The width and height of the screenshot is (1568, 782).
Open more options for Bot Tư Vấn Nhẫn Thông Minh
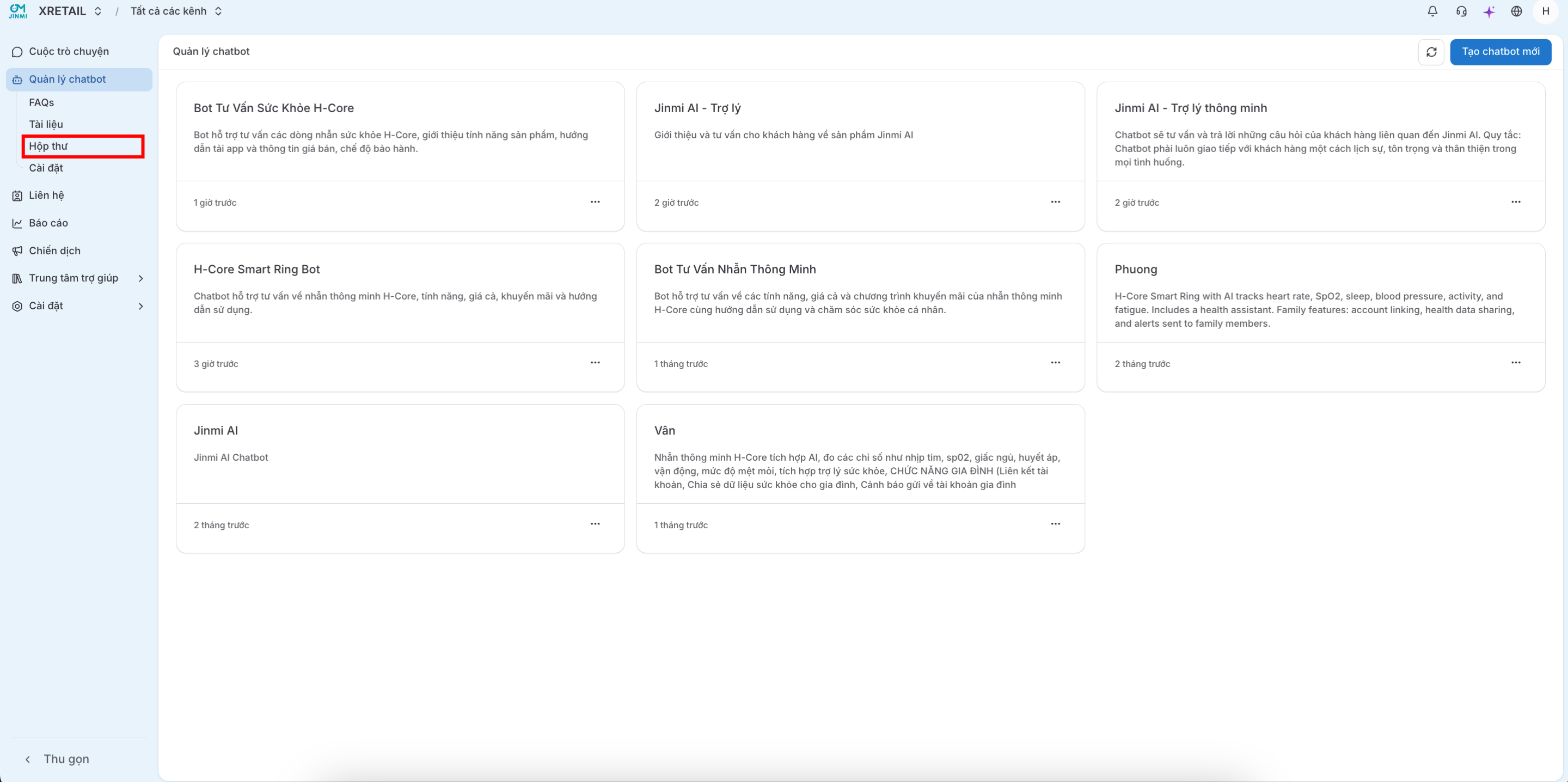click(1055, 362)
